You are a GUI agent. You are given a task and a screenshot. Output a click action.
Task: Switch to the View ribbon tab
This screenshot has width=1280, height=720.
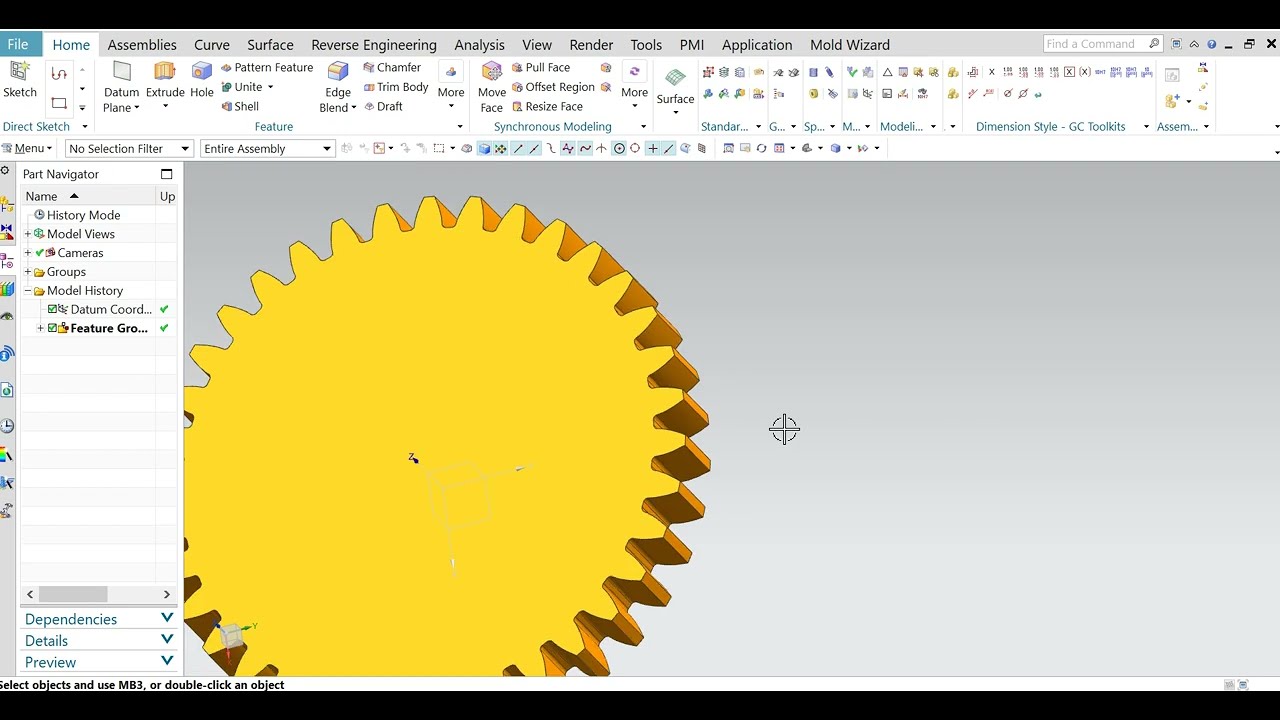[537, 45]
